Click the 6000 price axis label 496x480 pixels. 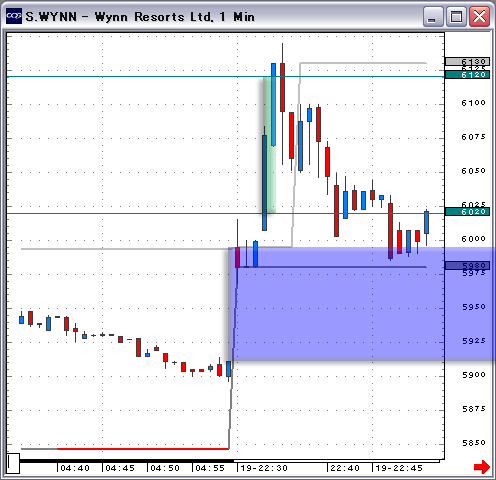coord(473,239)
